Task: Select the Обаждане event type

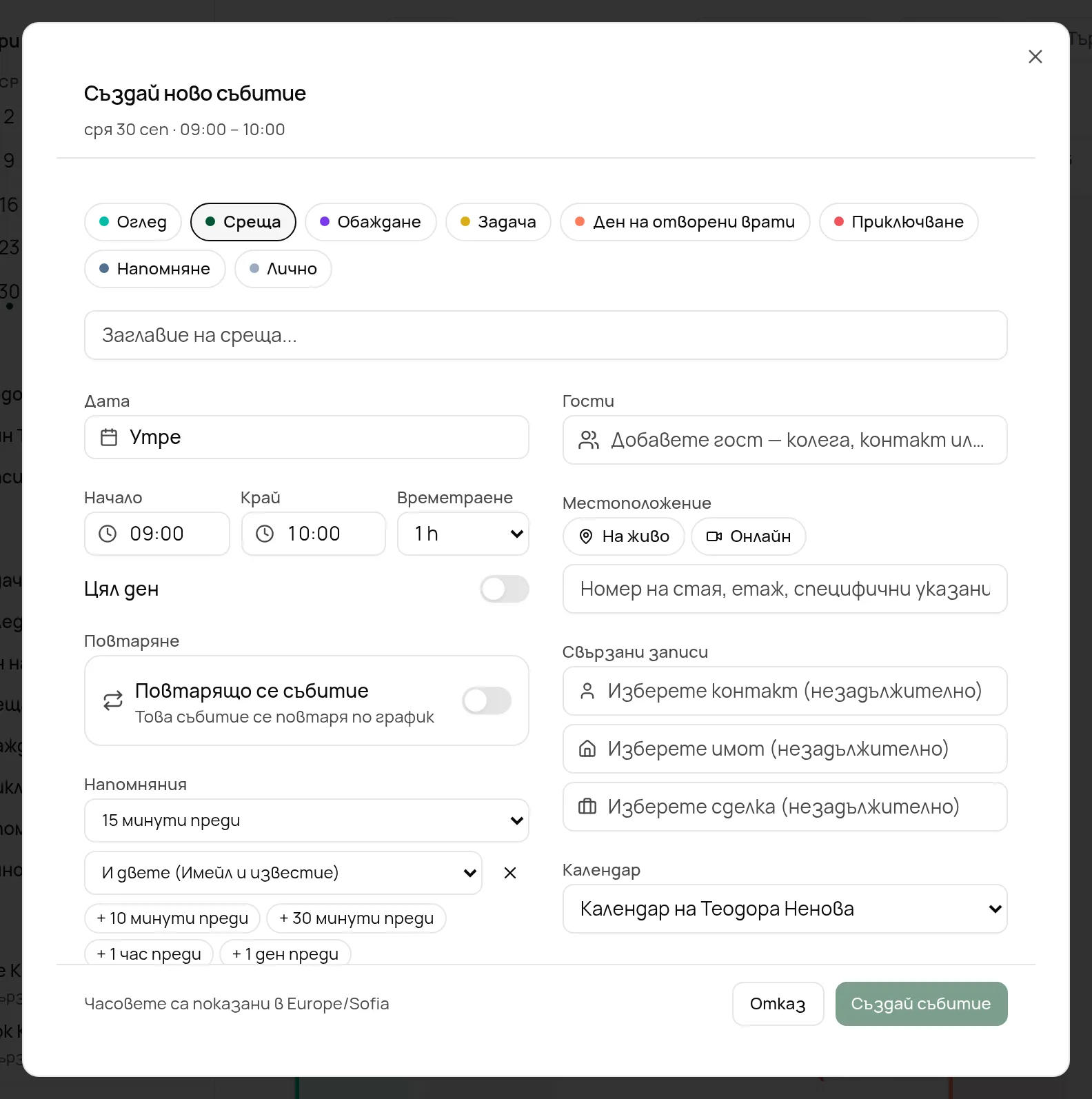Action: click(x=371, y=222)
